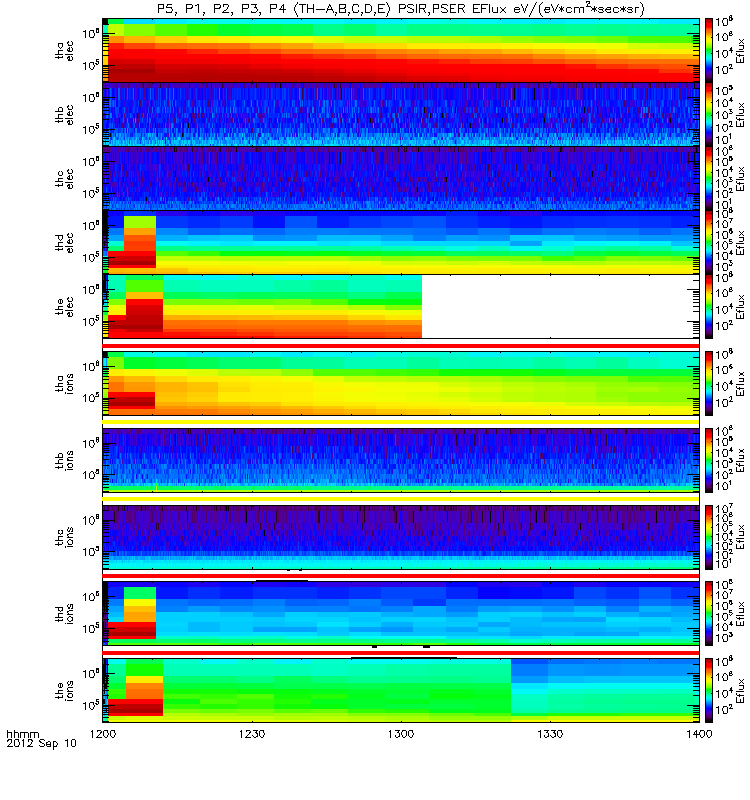750x800 pixels.
Task: Select the 'thb ions' panel label
Action: click(65, 460)
